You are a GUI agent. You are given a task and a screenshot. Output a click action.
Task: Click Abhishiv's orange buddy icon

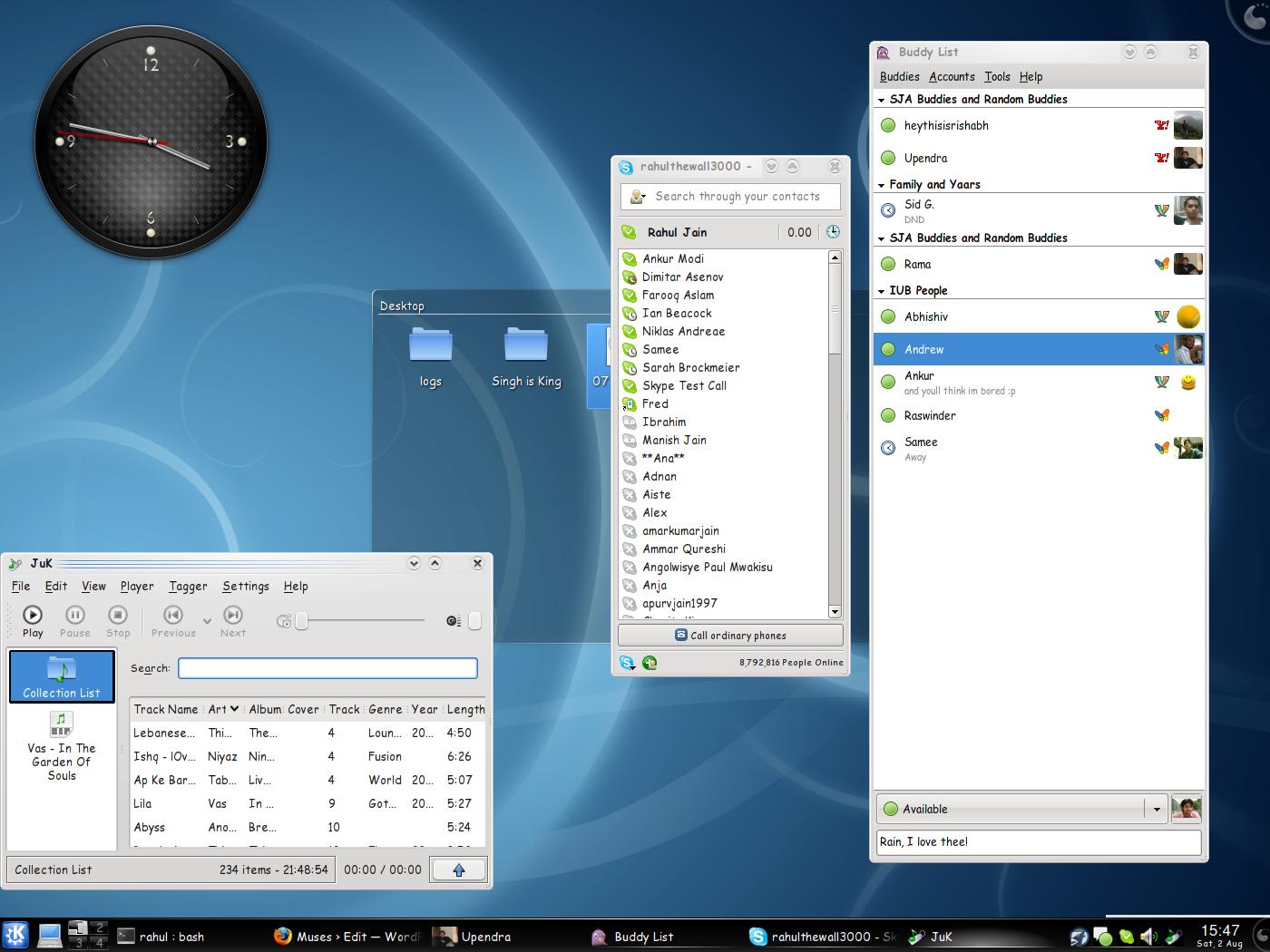click(x=1188, y=316)
